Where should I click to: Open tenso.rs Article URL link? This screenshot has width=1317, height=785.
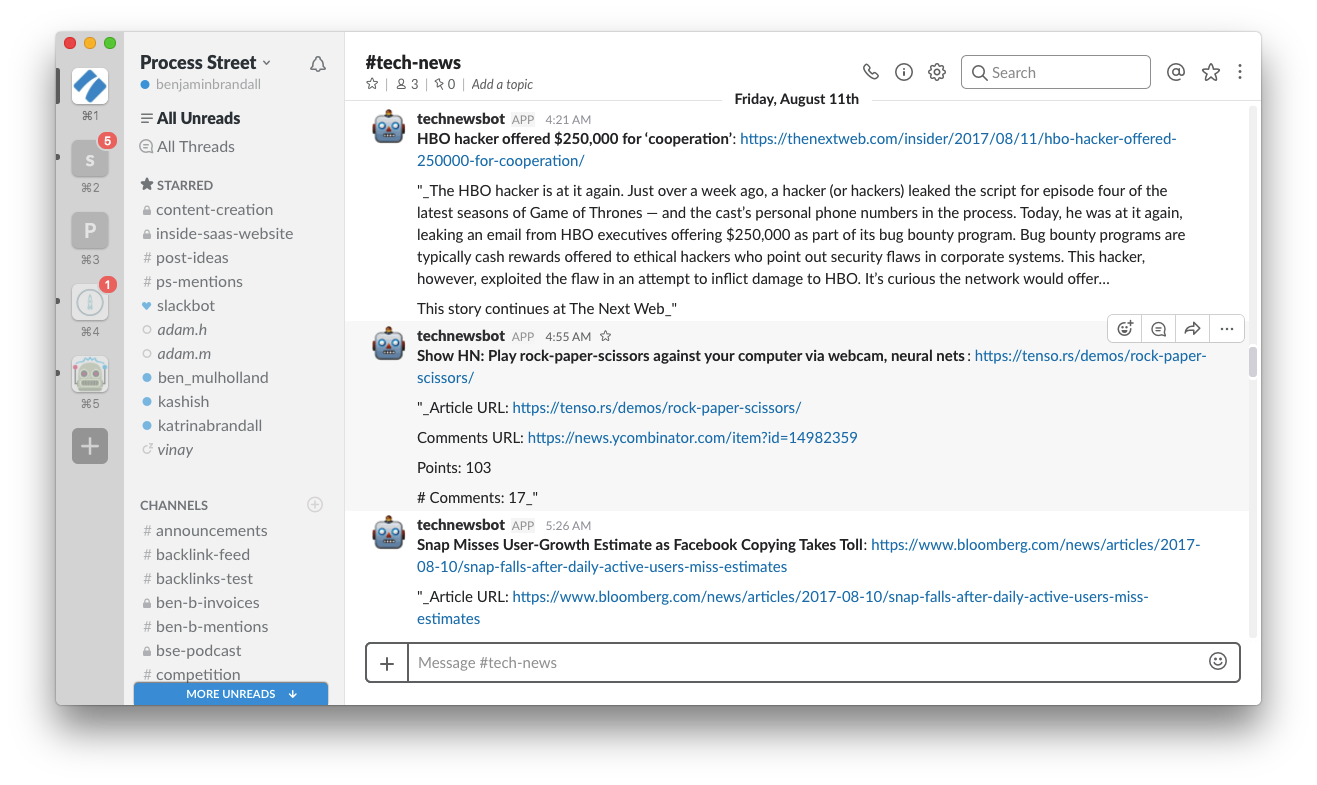(x=656, y=408)
